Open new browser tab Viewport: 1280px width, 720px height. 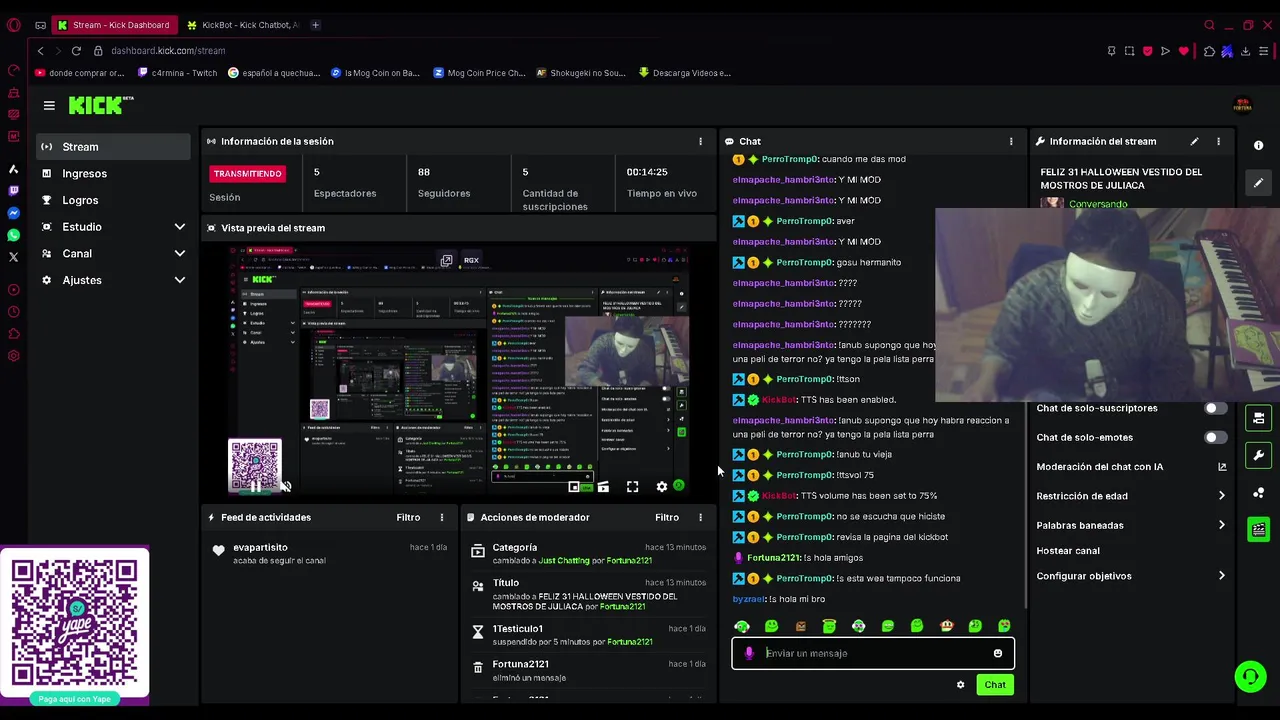[315, 25]
